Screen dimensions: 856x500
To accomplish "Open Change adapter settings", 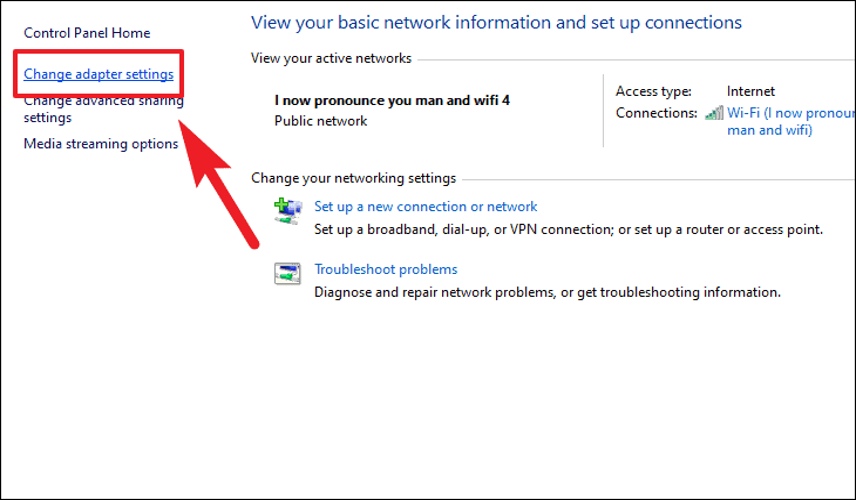I will pos(99,74).
